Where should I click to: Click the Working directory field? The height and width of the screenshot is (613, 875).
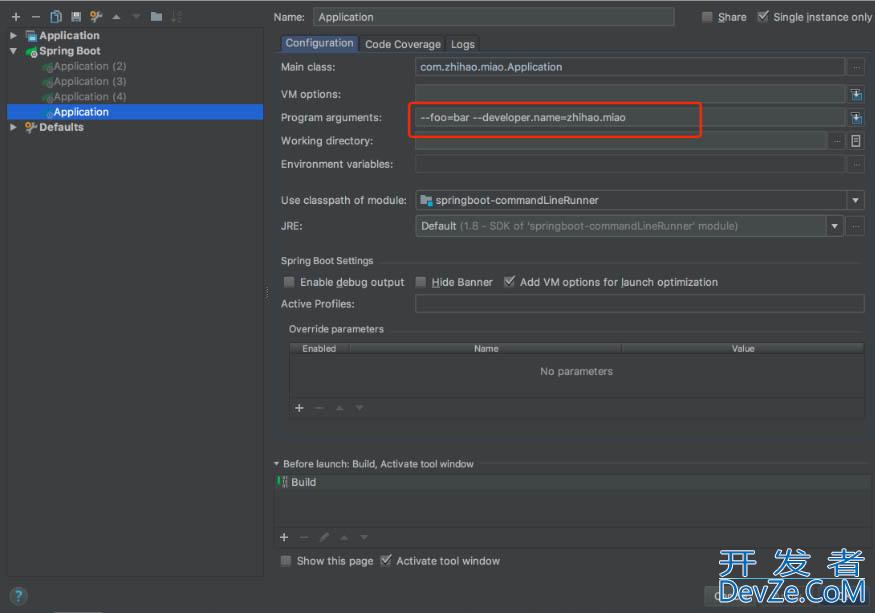621,141
